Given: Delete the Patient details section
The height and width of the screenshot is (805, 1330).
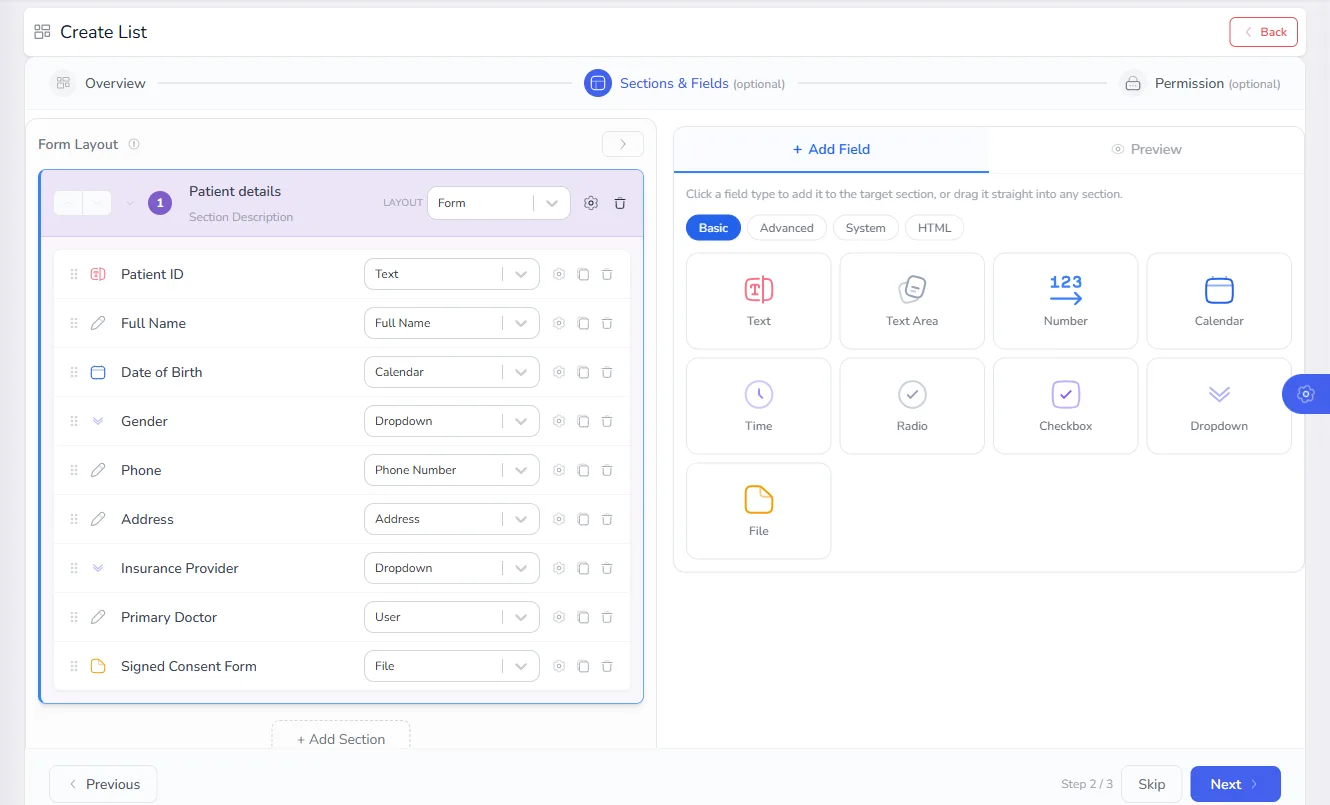Looking at the screenshot, I should click(x=620, y=203).
